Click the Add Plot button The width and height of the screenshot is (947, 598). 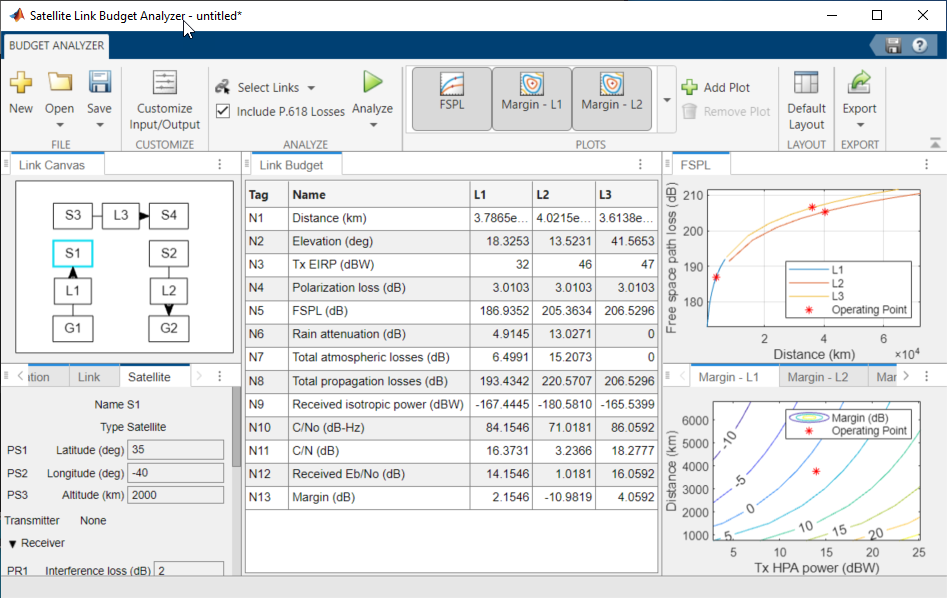(716, 88)
